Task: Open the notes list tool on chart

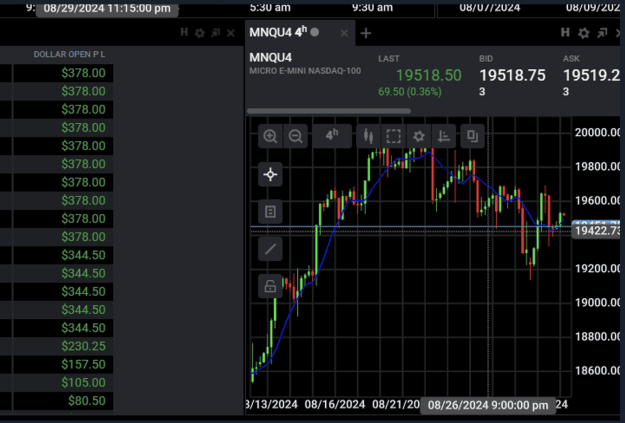Action: coord(270,212)
